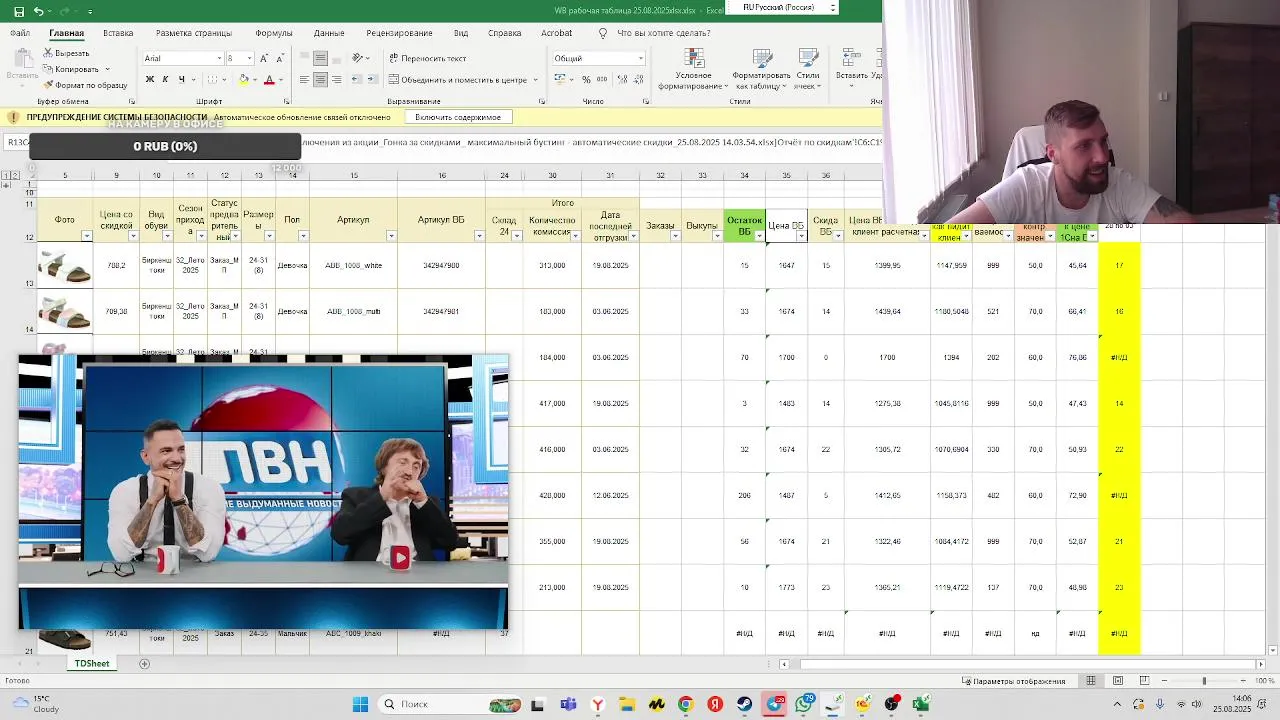
Task: Center text horizontally in the ribbon
Action: [320, 79]
